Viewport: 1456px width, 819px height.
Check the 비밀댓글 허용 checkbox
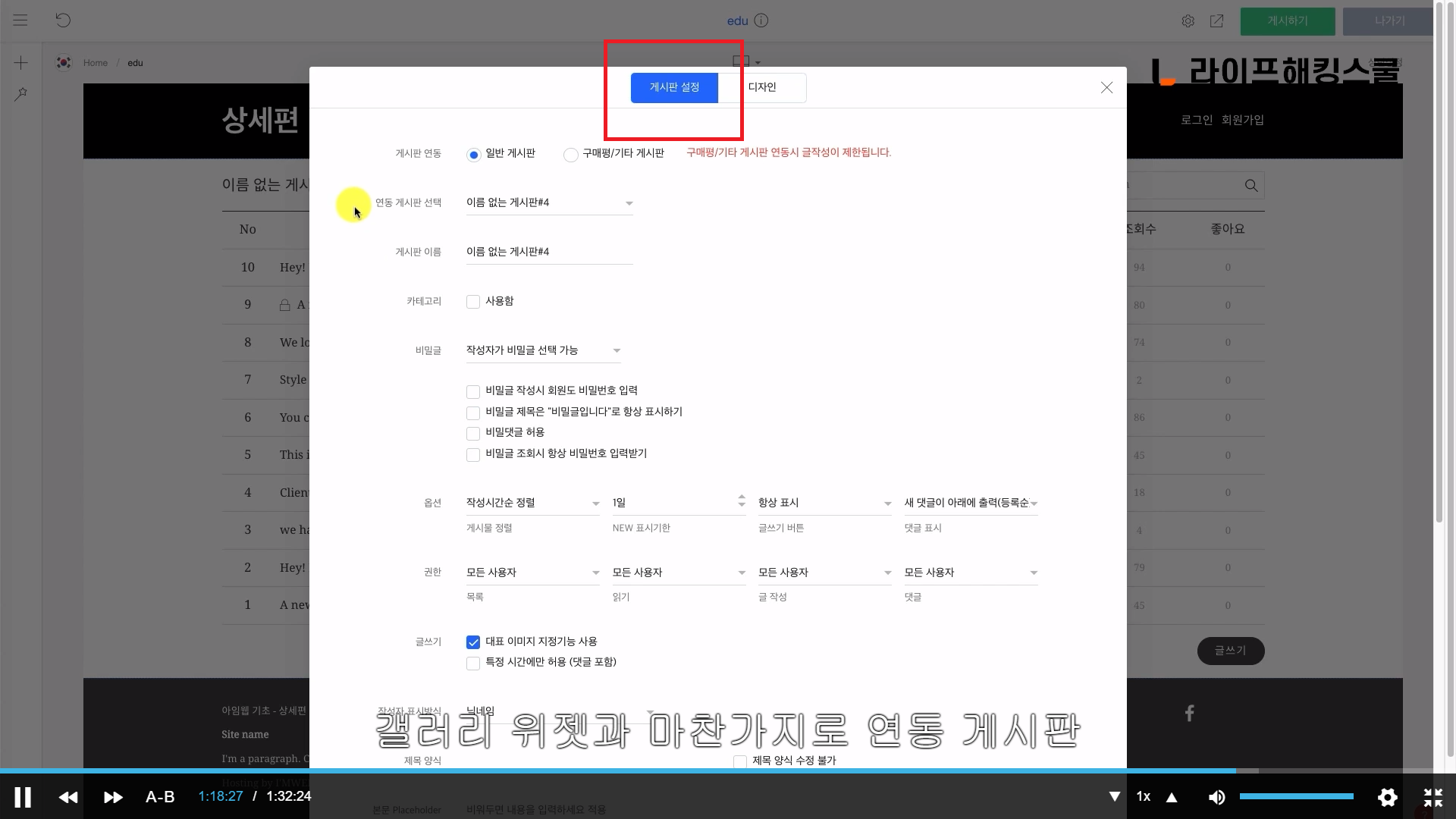click(x=473, y=433)
